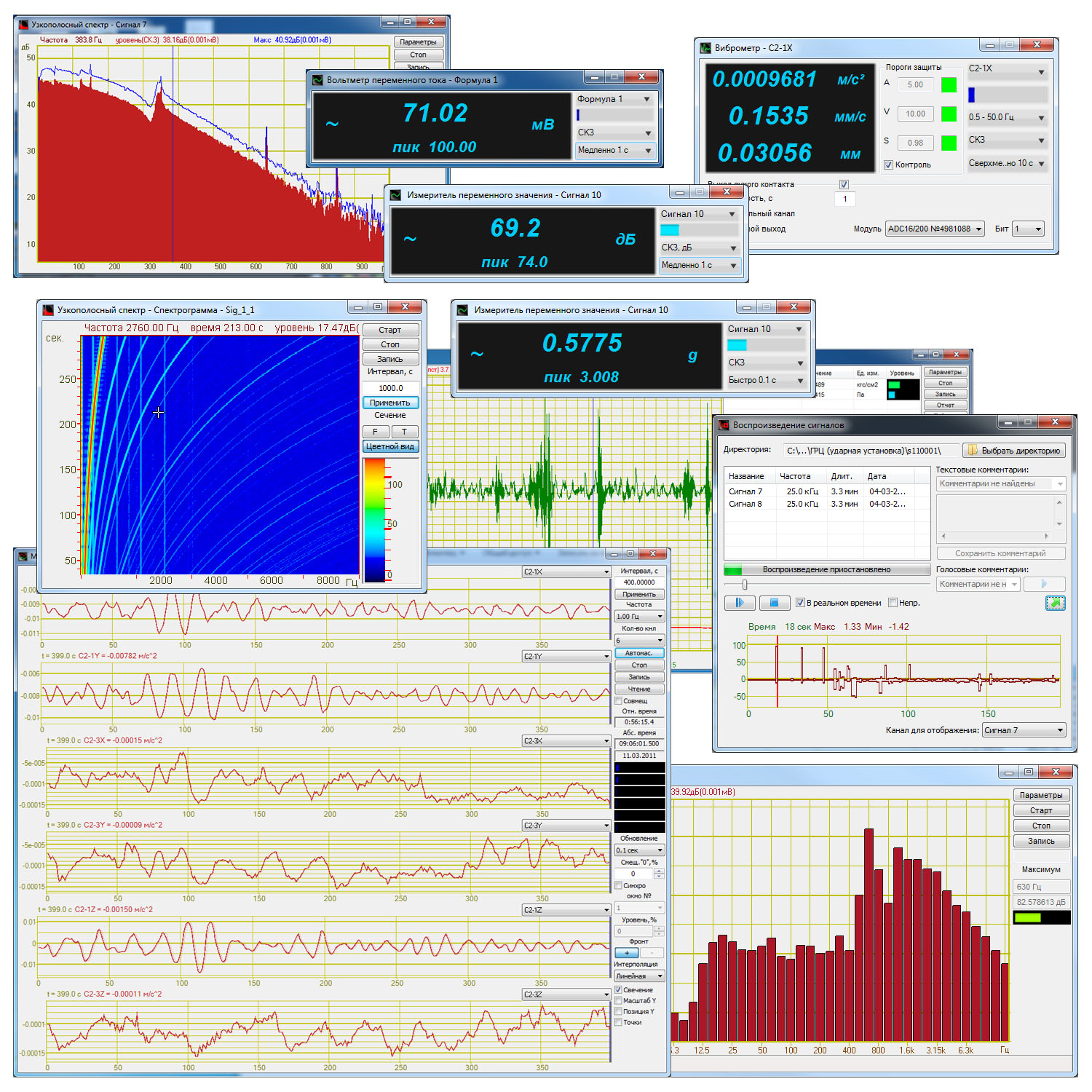Click green indicator next to threshold A
Image resolution: width=1092 pixels, height=1092 pixels.
pos(949,85)
